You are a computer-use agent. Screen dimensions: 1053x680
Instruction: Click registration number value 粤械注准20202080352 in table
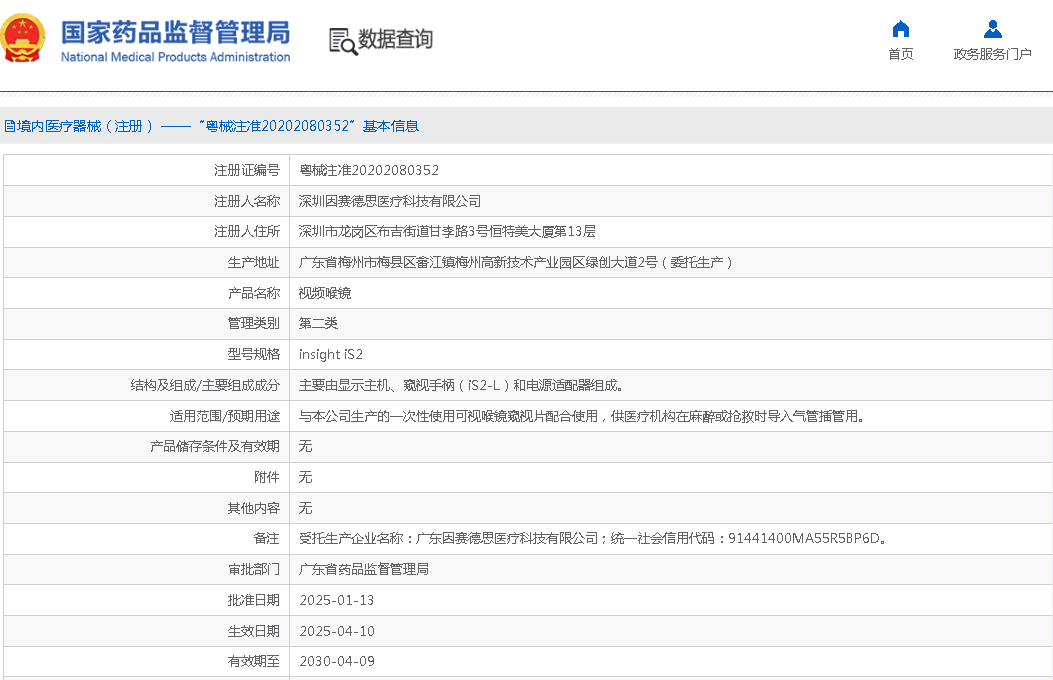pos(369,170)
